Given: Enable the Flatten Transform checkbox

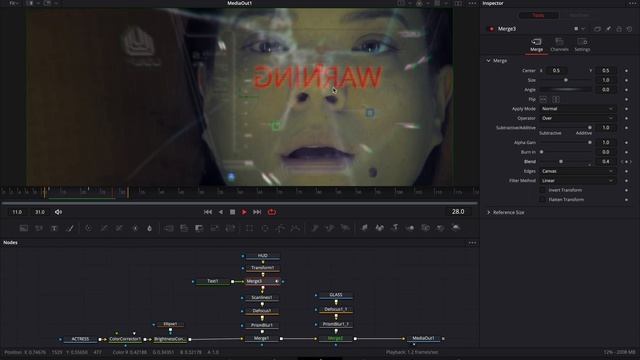Looking at the screenshot, I should point(542,200).
